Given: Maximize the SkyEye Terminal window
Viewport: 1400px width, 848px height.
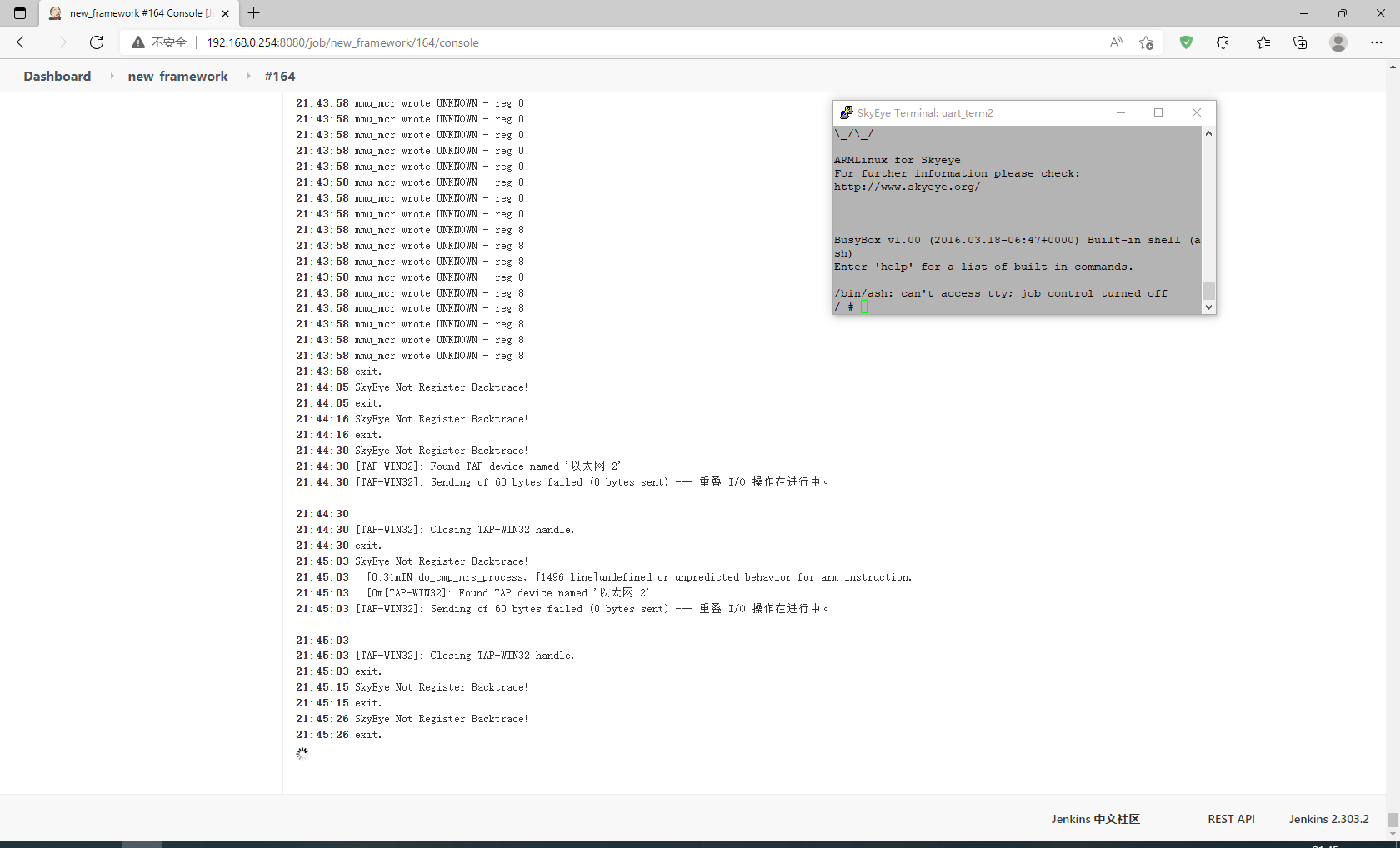Looking at the screenshot, I should (1158, 112).
